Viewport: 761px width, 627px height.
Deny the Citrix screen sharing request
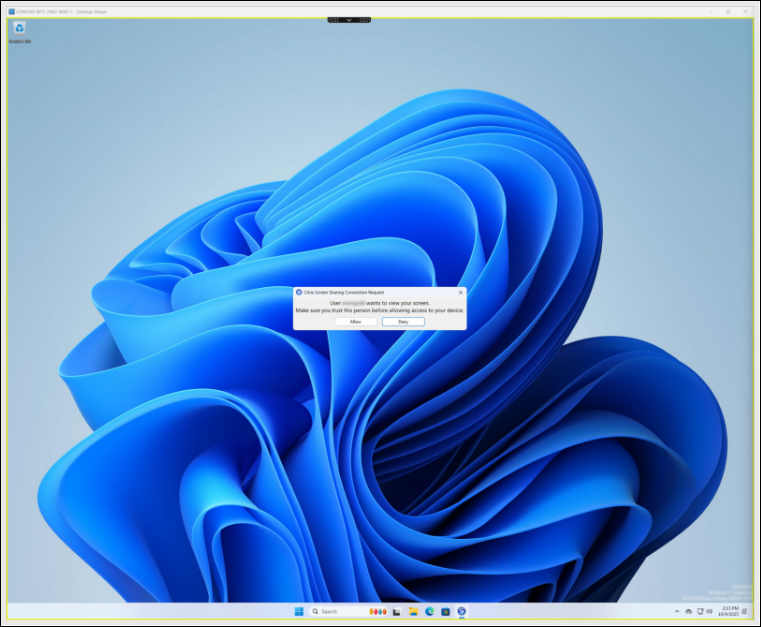(403, 322)
